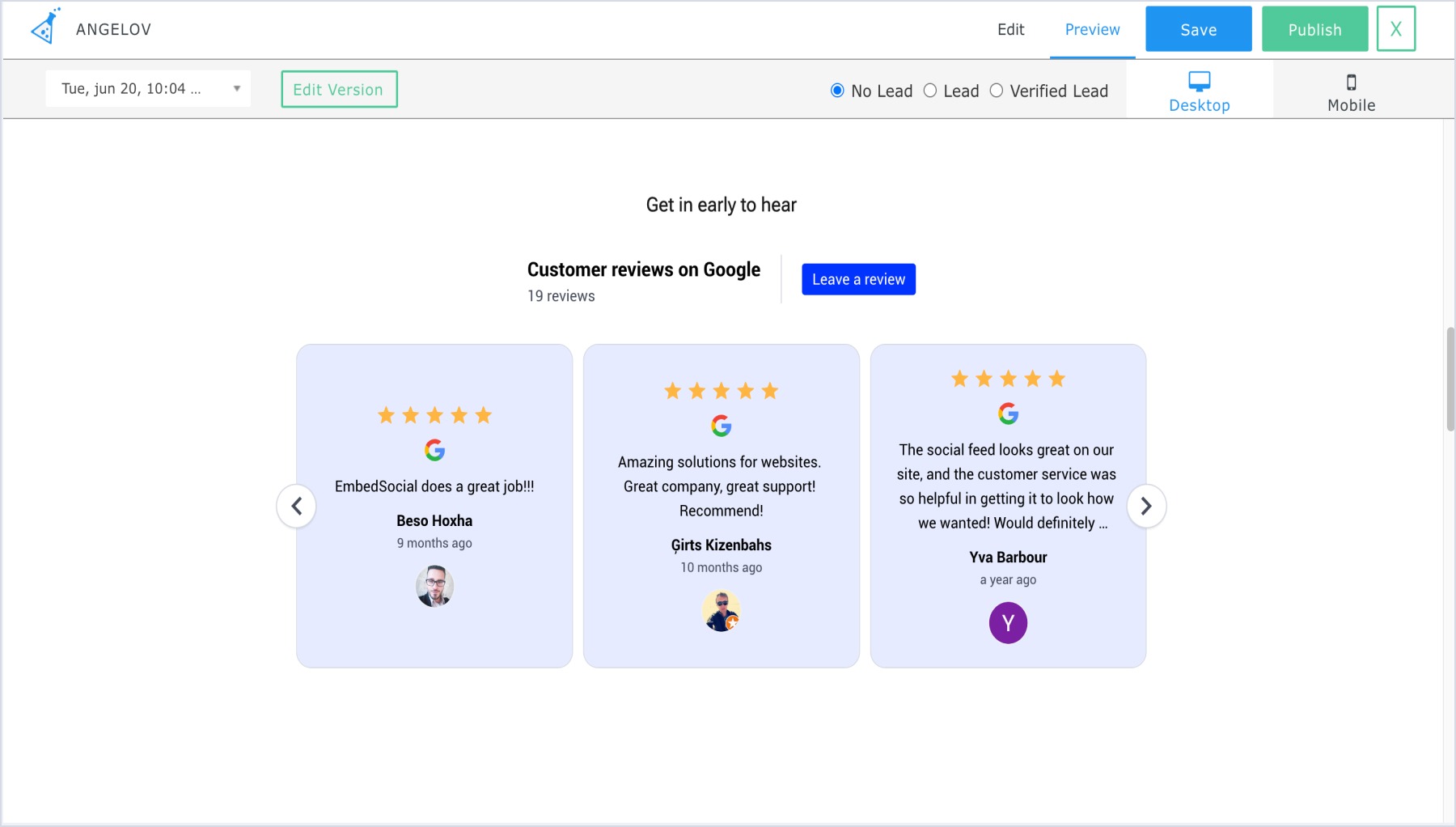
Task: Close the editor with X button
Action: pyautogui.click(x=1396, y=29)
